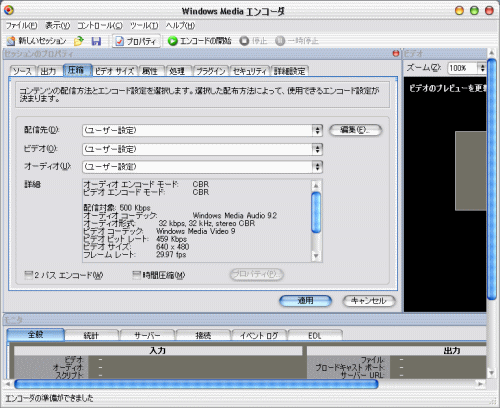Open a session with the folder icon
500x408 pixels.
click(x=79, y=41)
